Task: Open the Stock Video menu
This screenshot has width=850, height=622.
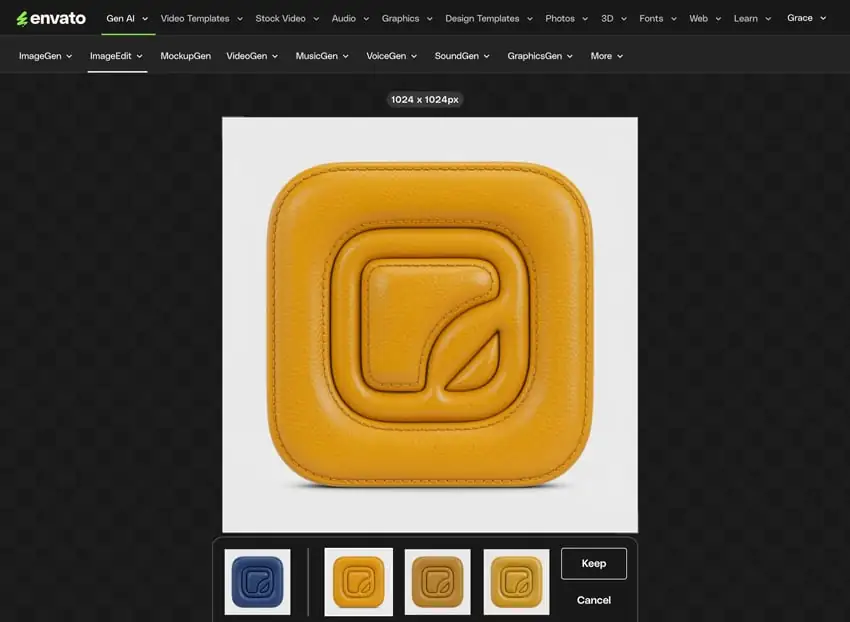Action: pos(280,18)
